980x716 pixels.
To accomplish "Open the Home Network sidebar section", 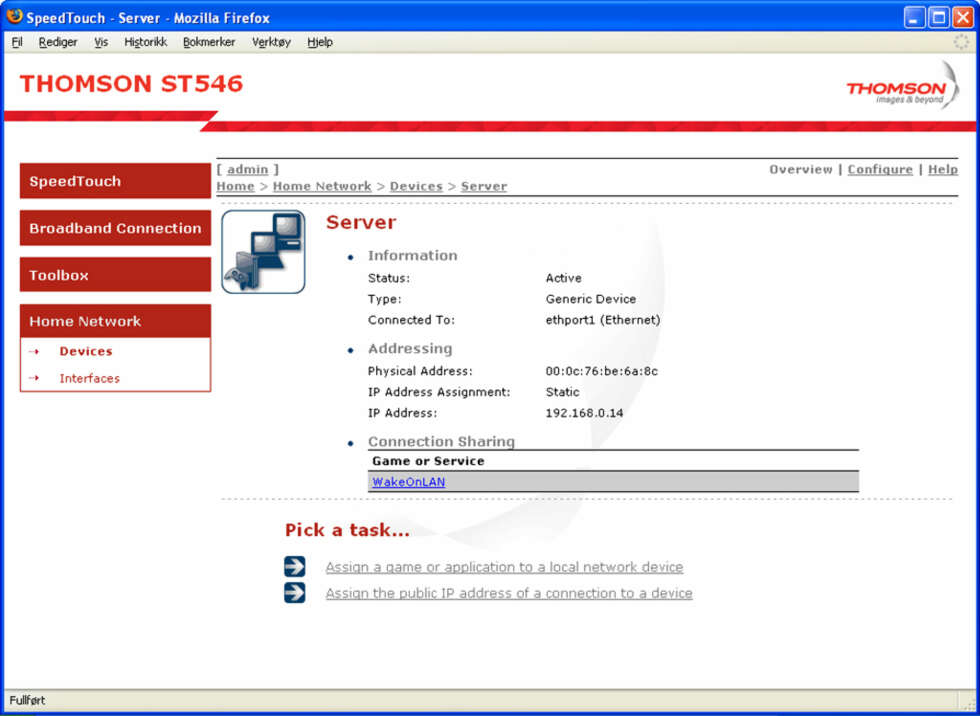I will pyautogui.click(x=115, y=321).
